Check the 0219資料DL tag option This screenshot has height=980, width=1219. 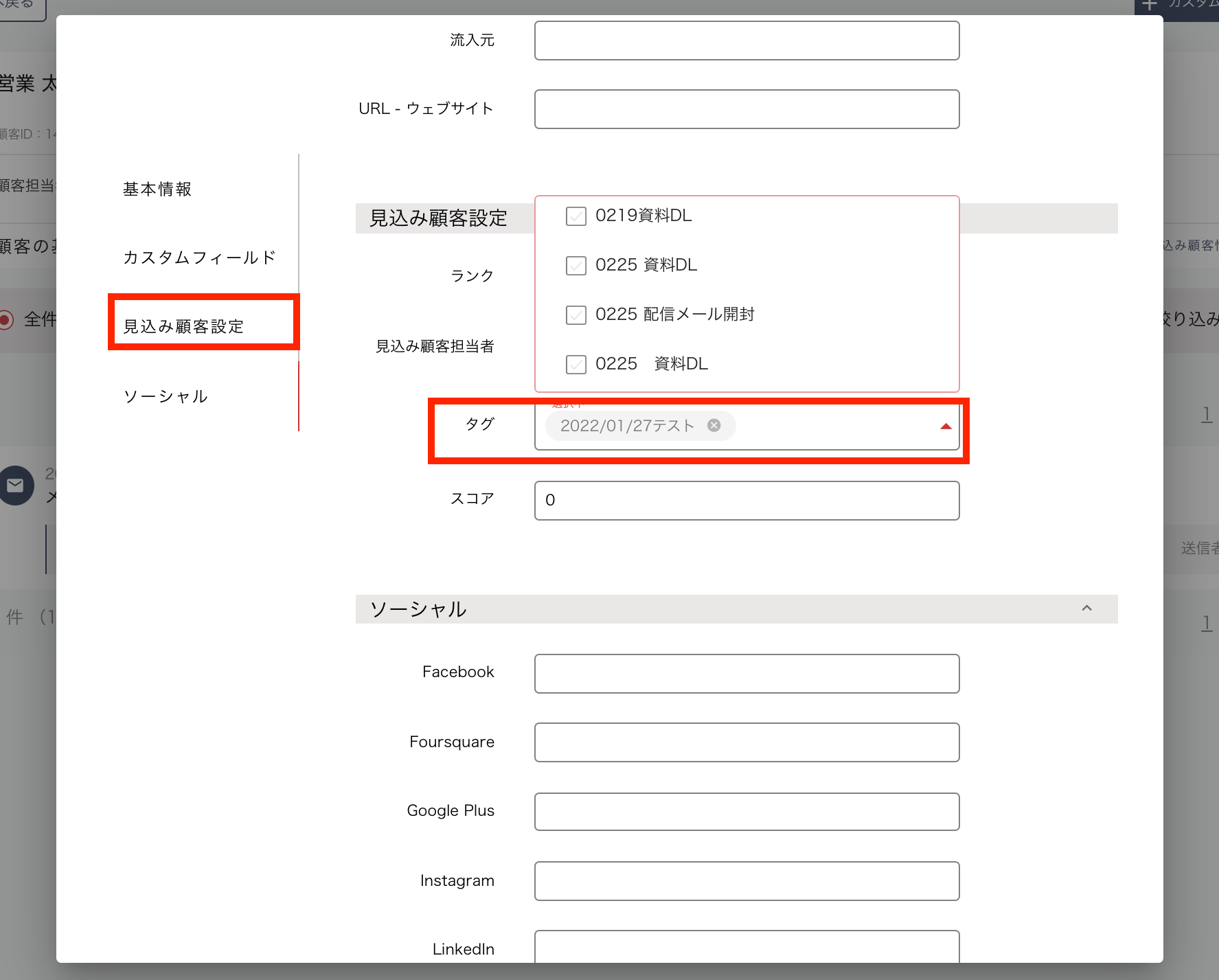coord(576,216)
